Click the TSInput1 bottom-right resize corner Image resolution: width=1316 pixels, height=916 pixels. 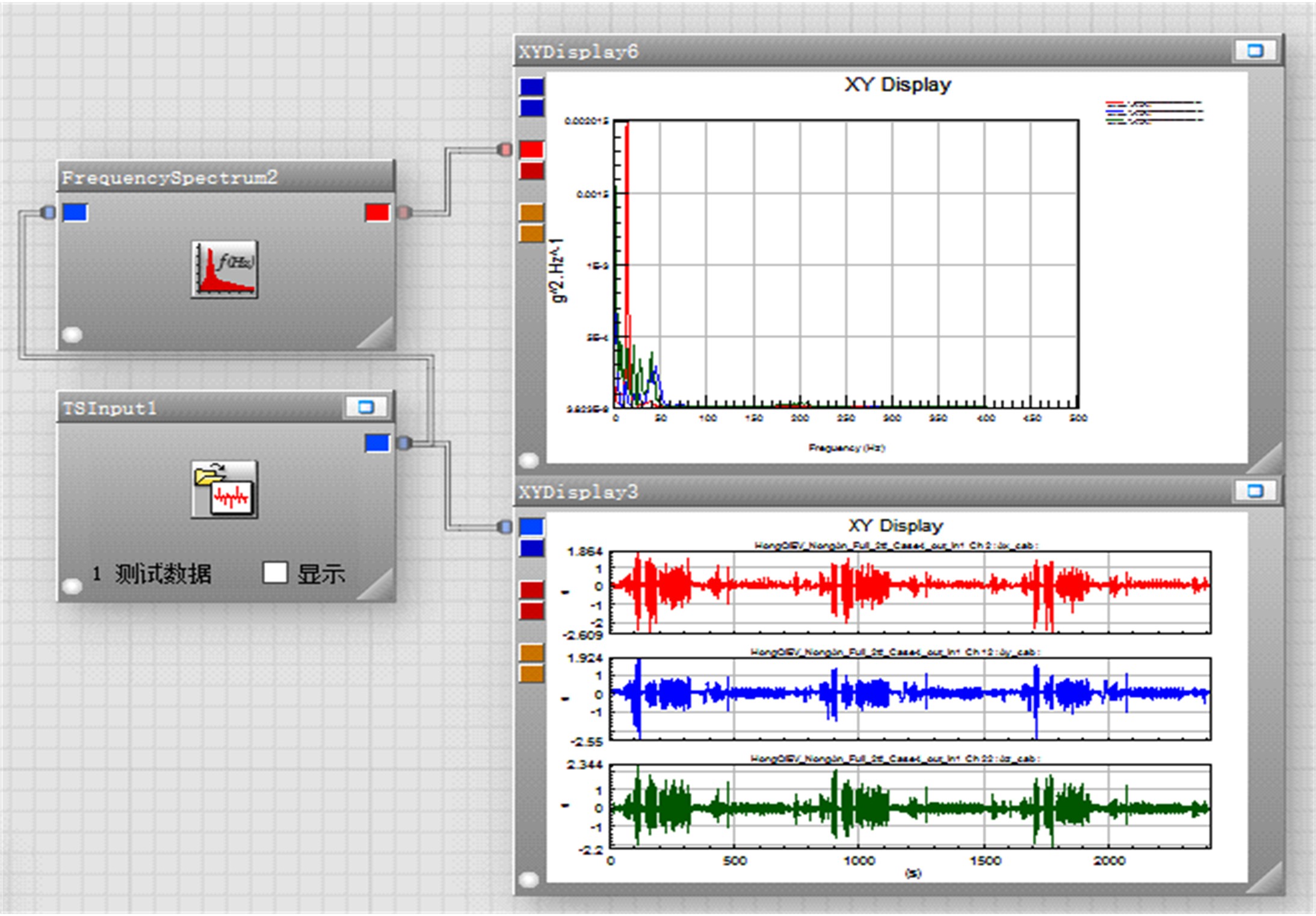[x=380, y=588]
